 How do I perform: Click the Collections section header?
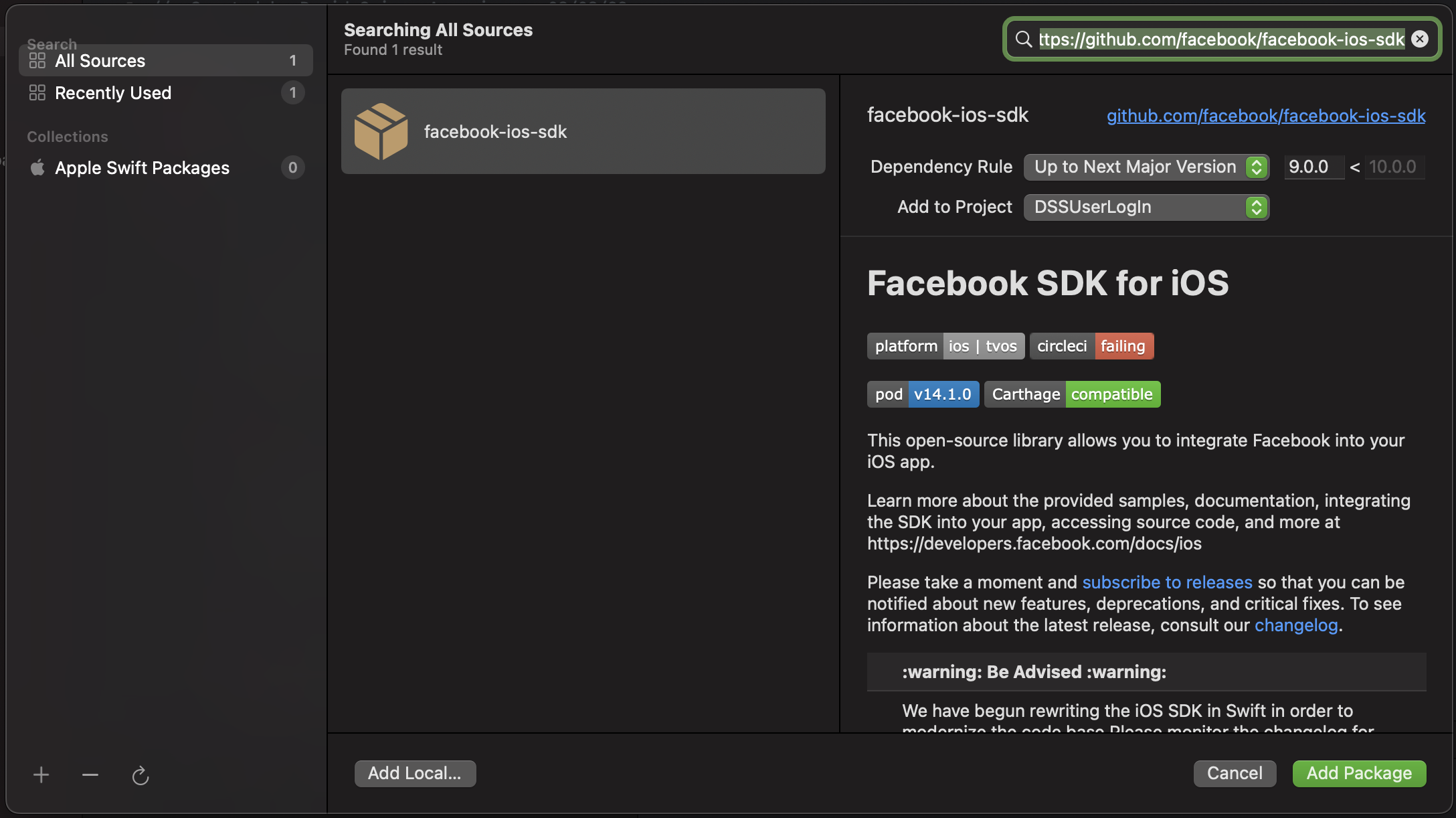tap(68, 137)
